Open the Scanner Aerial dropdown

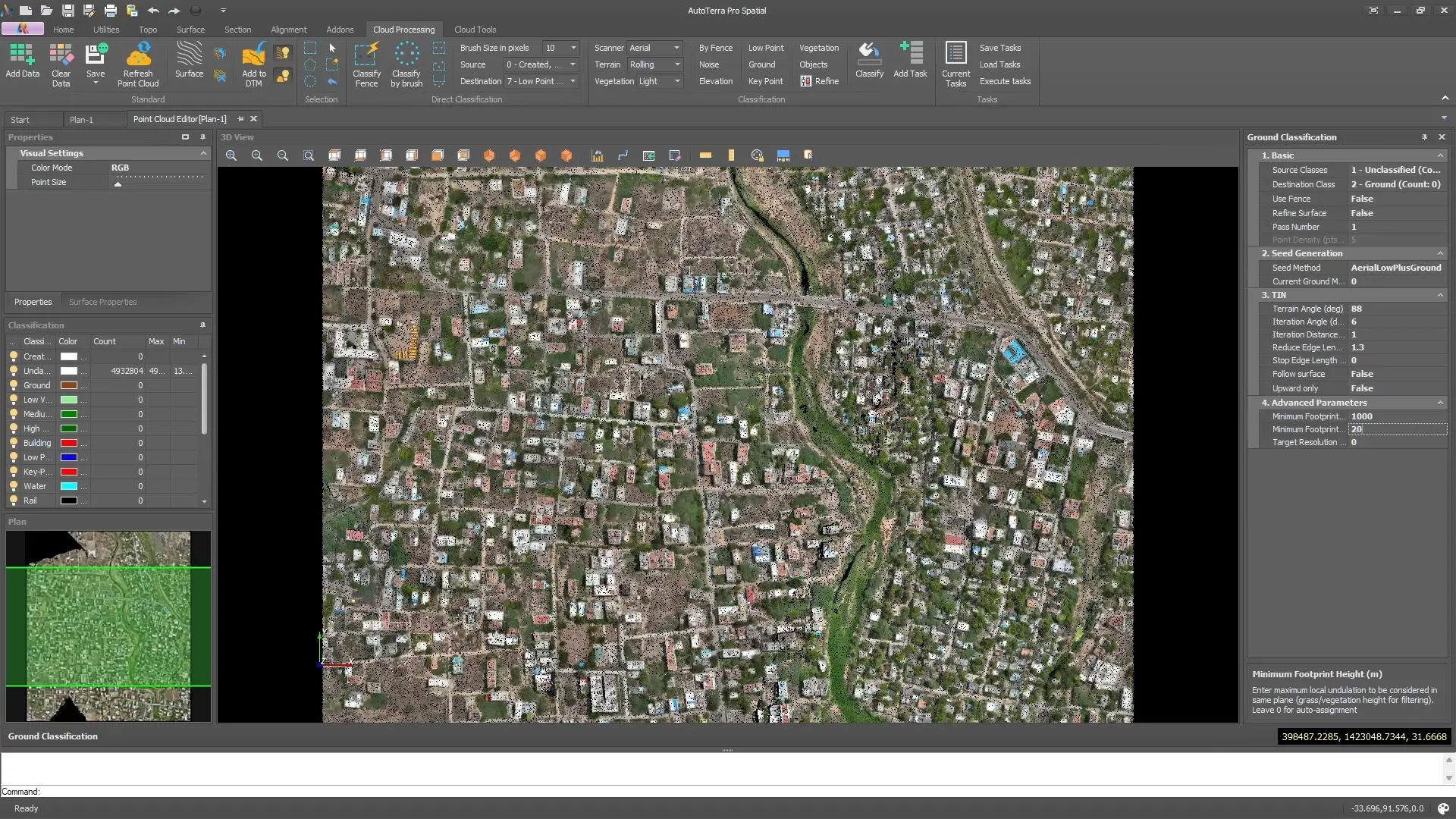[655, 48]
